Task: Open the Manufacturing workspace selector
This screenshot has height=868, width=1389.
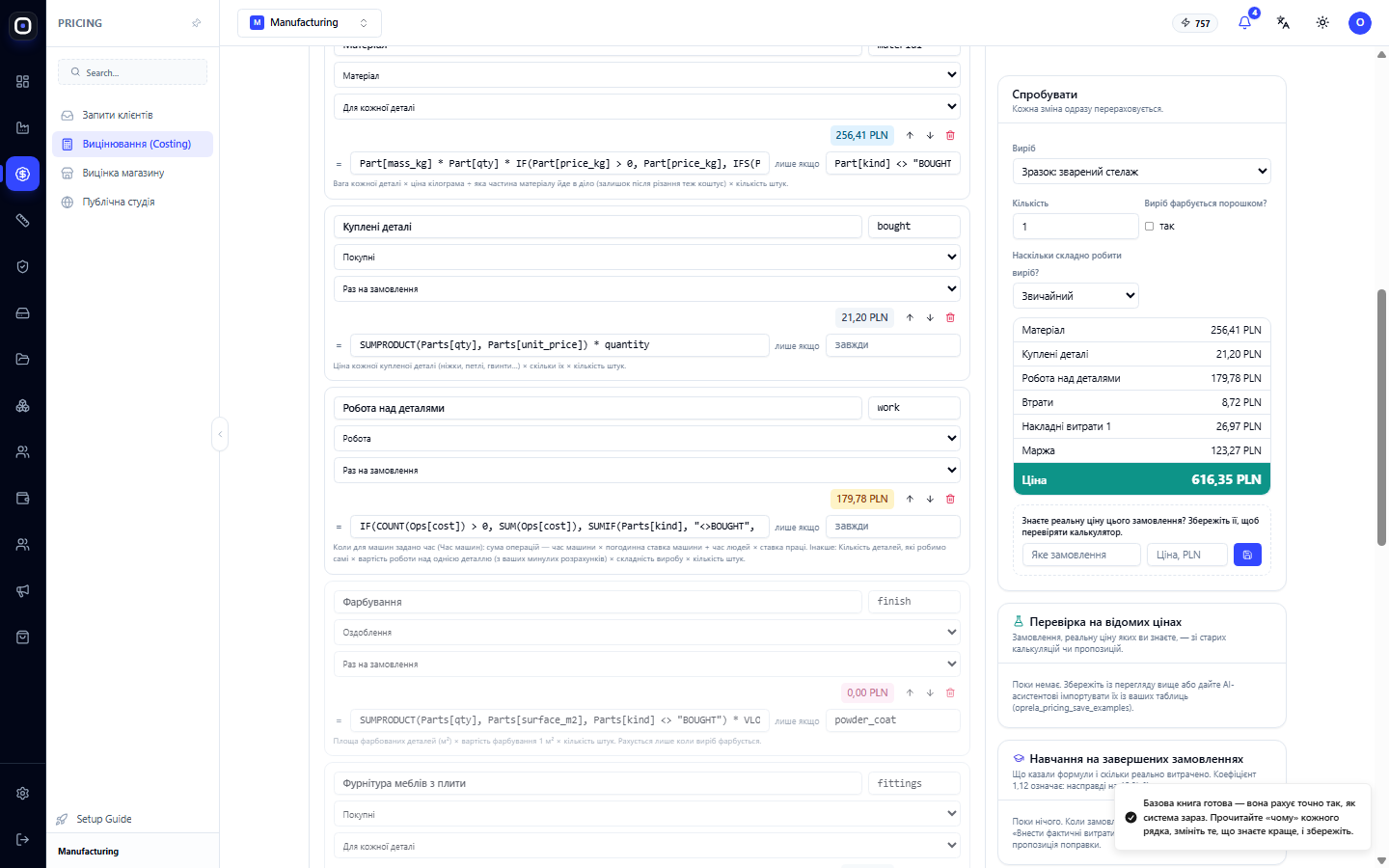Action: coord(310,22)
